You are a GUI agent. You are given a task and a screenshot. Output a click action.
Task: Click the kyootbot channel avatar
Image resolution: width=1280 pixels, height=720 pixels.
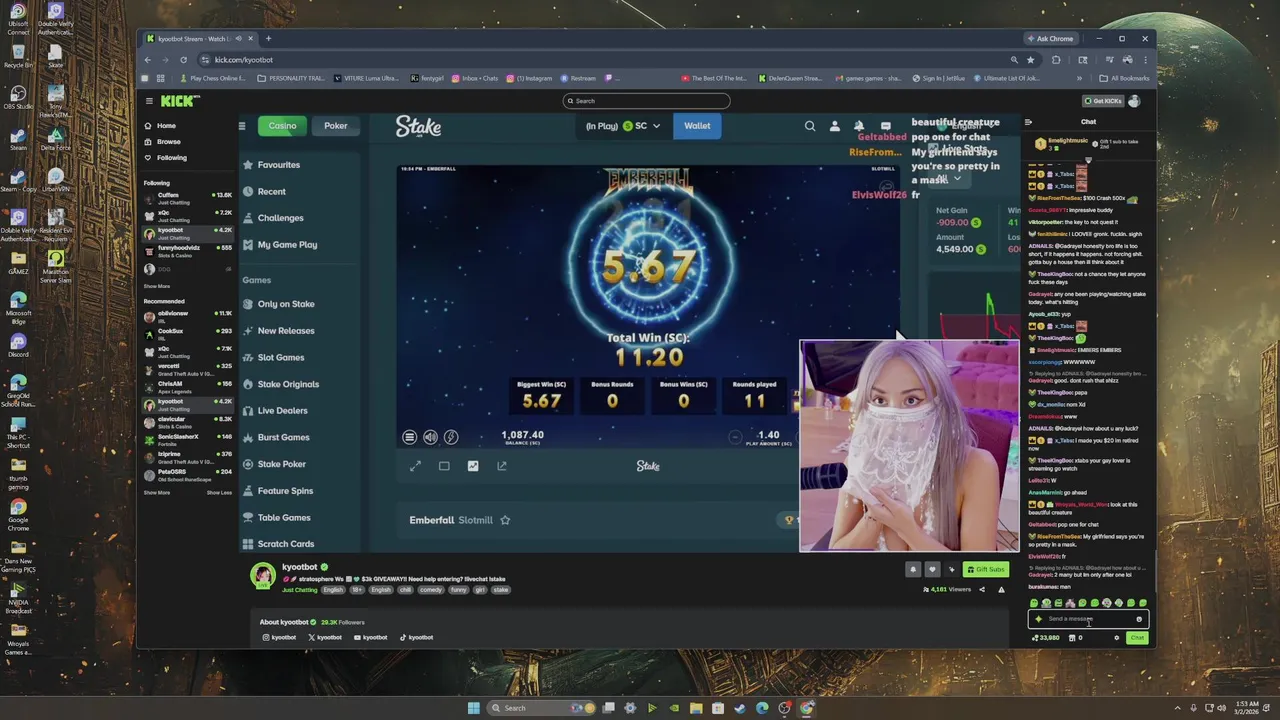coord(263,576)
